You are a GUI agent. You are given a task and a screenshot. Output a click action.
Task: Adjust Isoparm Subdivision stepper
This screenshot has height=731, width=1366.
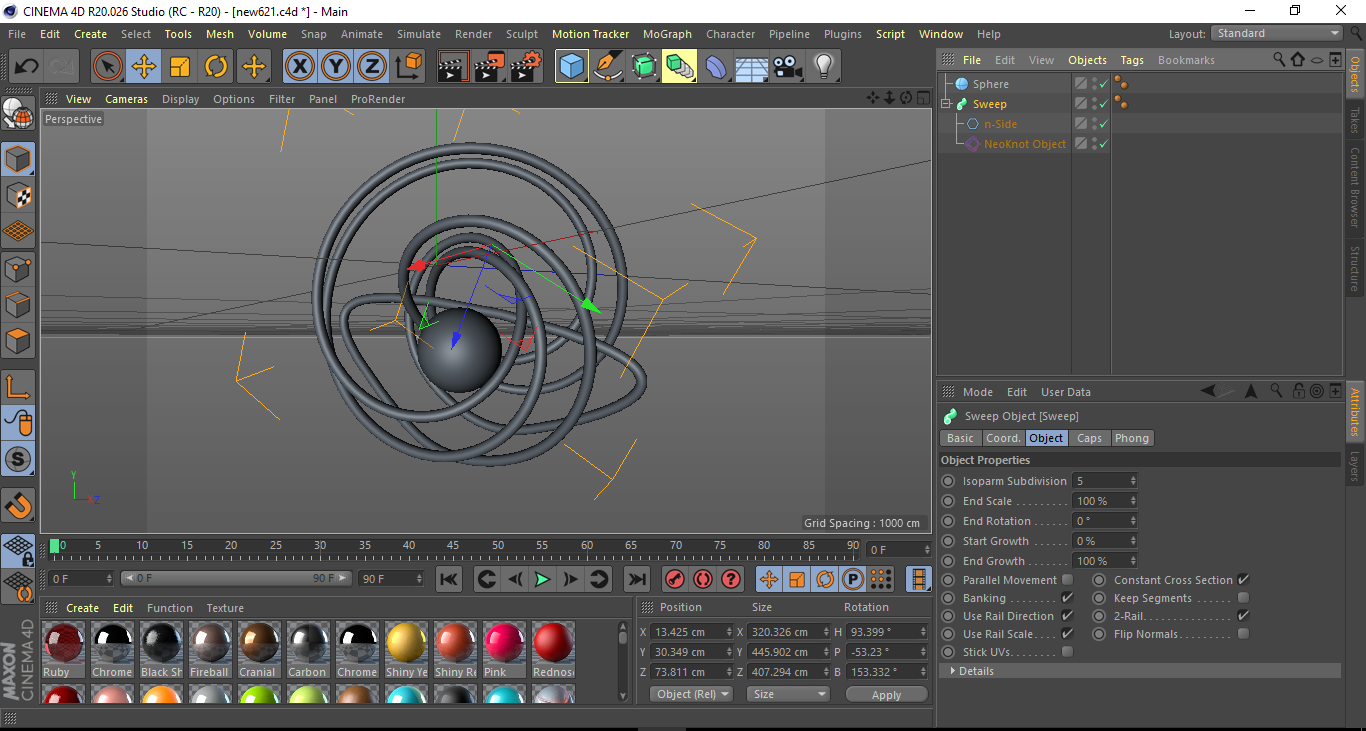(1132, 481)
